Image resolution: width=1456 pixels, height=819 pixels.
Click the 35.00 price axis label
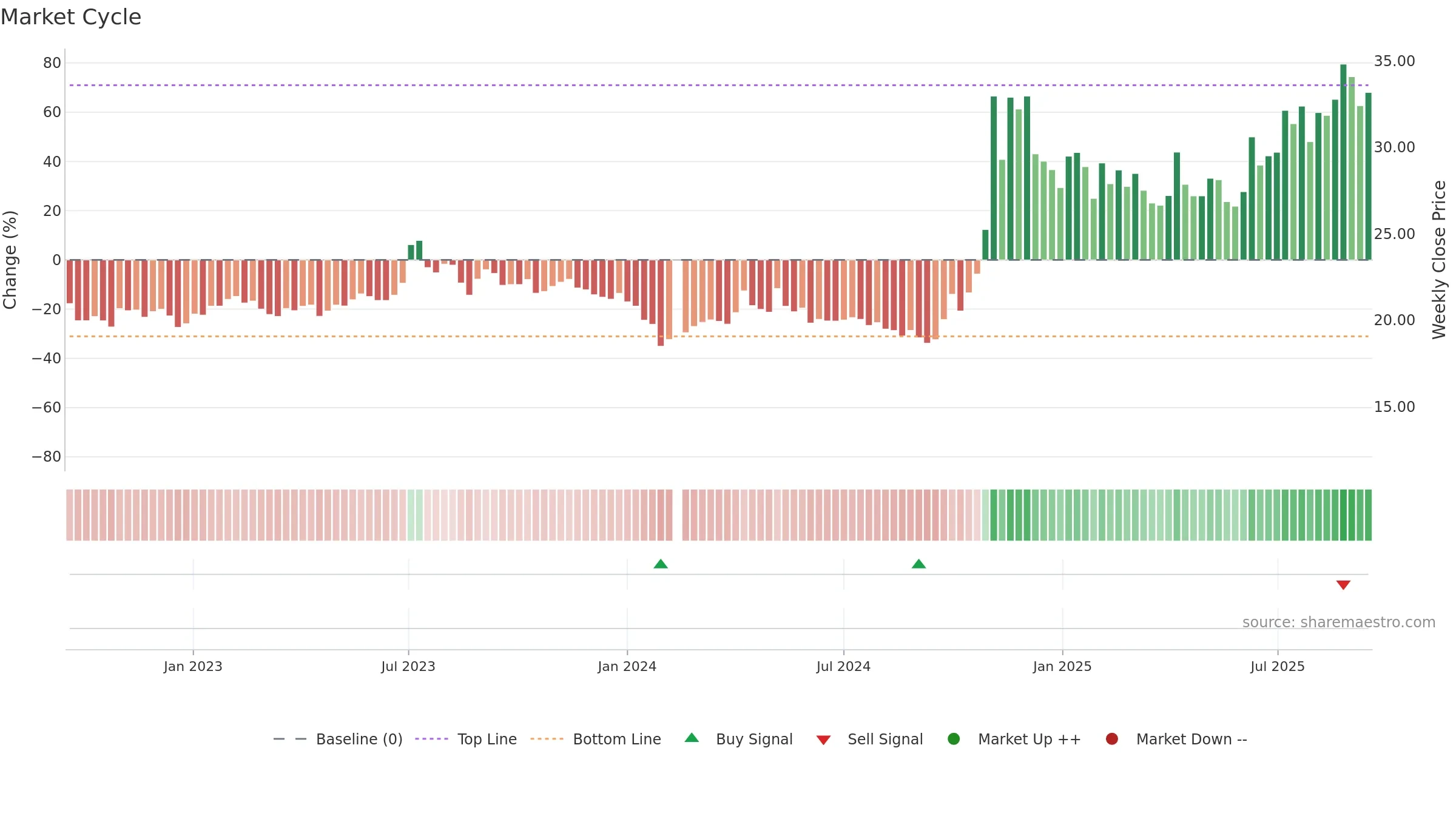click(1394, 61)
